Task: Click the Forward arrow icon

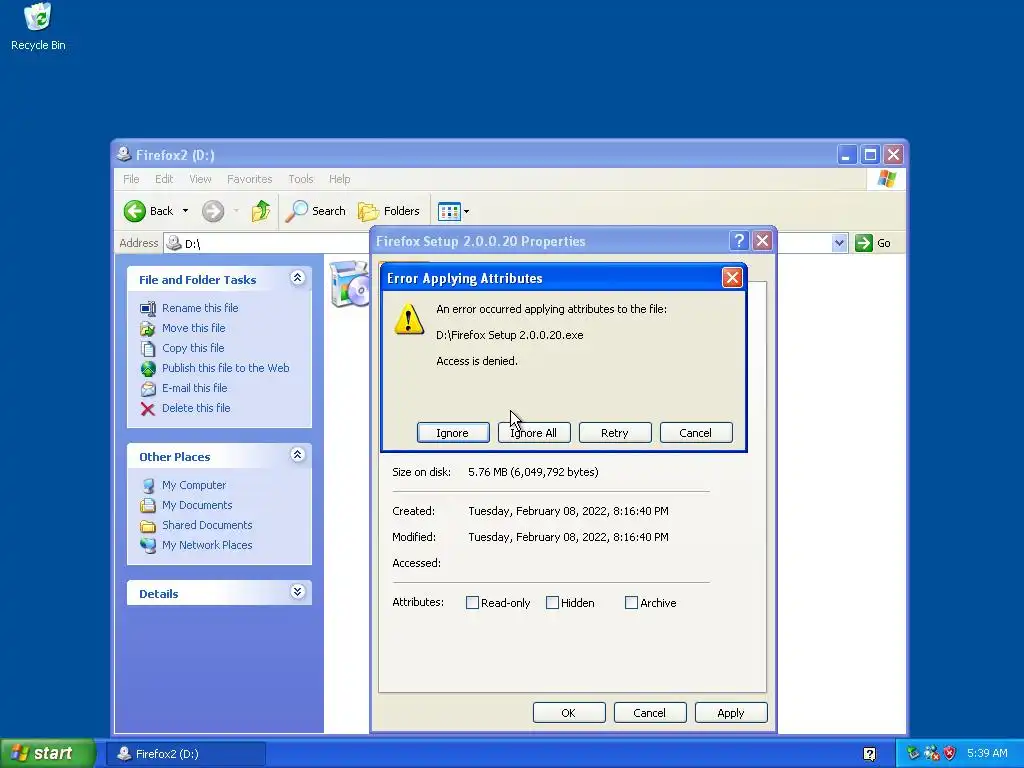Action: point(213,211)
